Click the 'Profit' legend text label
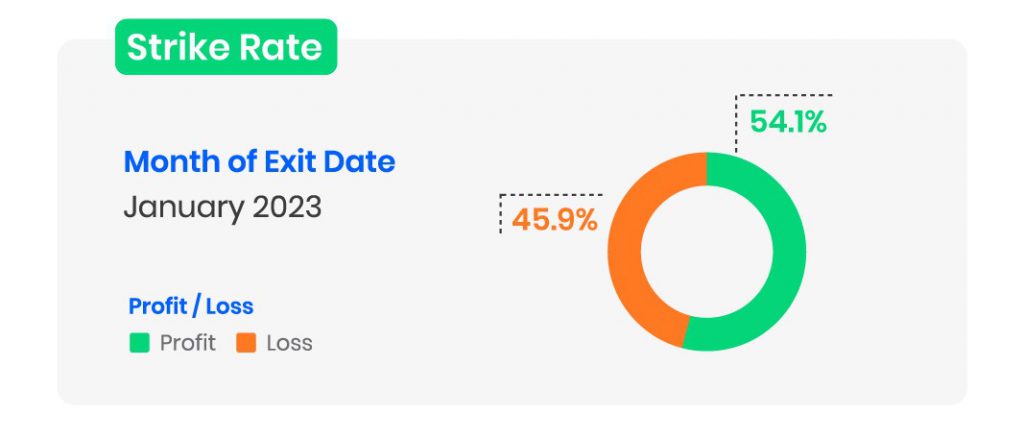This screenshot has height=439, width=1024. coord(187,343)
